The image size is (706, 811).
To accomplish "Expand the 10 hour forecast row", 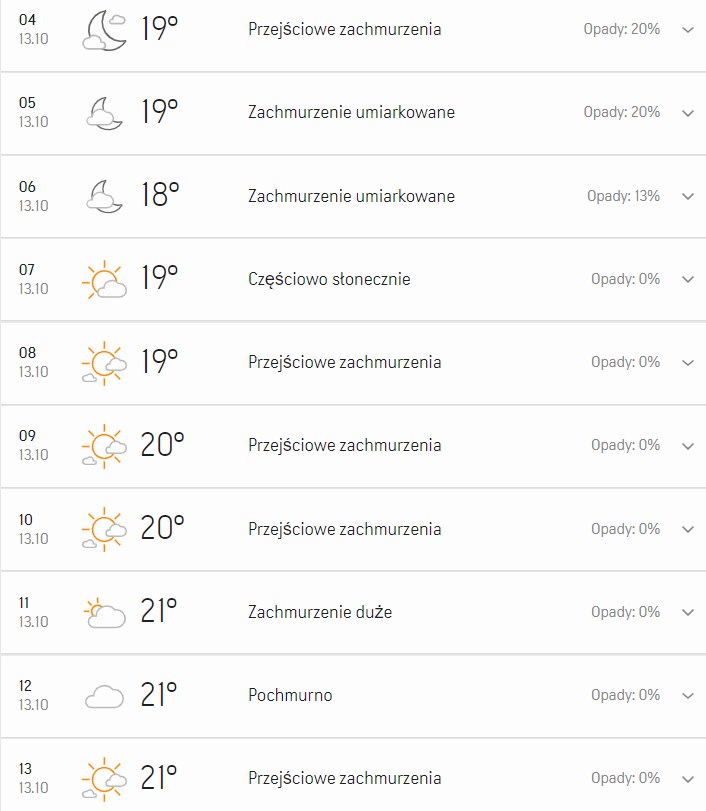I will pos(688,529).
